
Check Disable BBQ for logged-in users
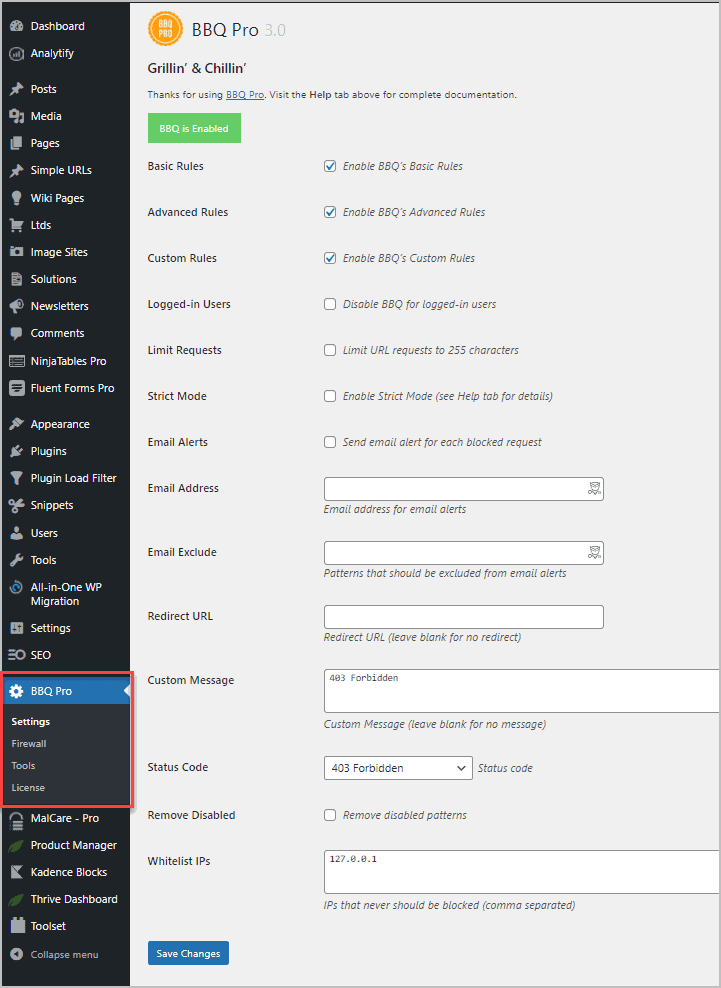point(330,304)
